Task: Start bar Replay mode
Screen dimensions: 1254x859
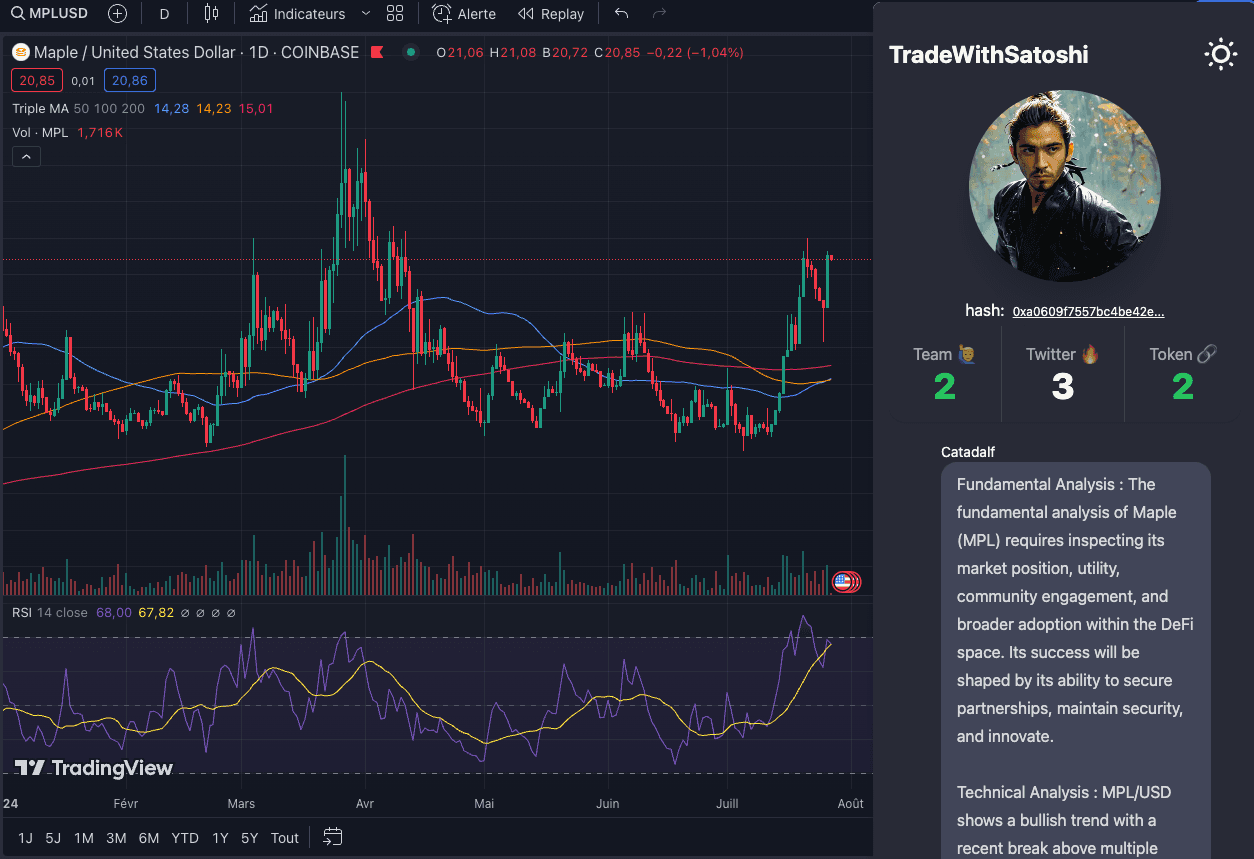Action: 551,14
